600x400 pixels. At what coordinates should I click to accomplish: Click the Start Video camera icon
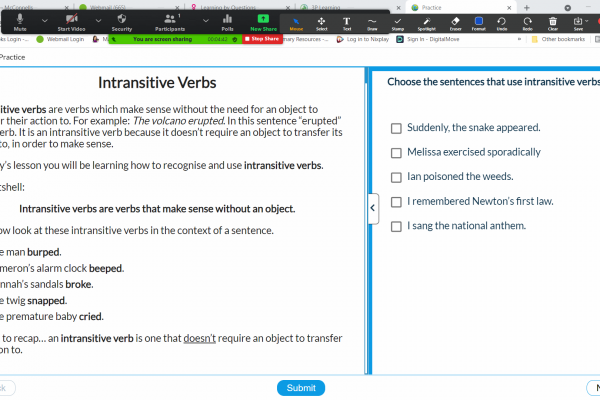pyautogui.click(x=70, y=19)
